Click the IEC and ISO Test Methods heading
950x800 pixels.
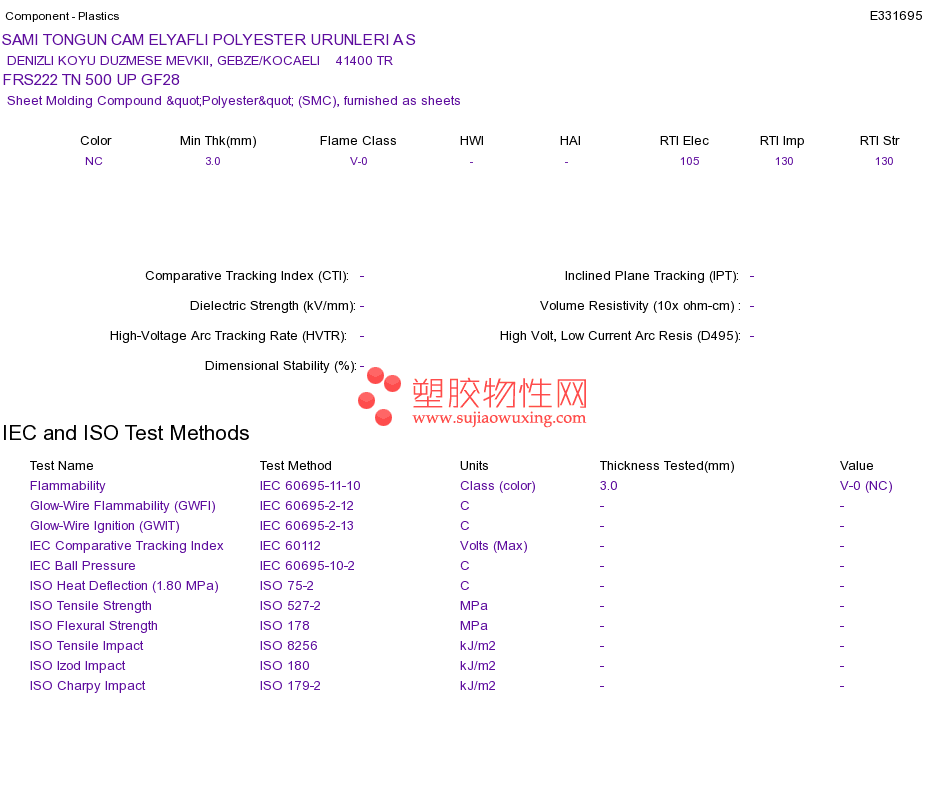point(126,433)
